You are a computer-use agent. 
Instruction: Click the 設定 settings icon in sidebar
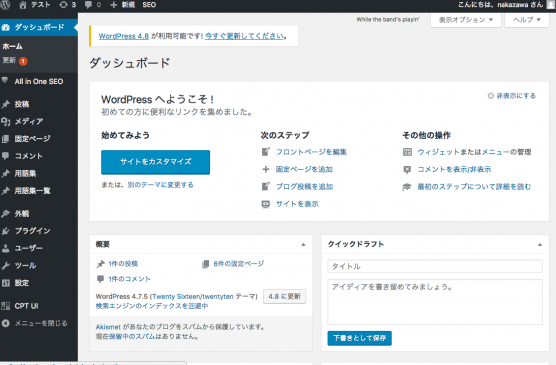click(x=5, y=283)
